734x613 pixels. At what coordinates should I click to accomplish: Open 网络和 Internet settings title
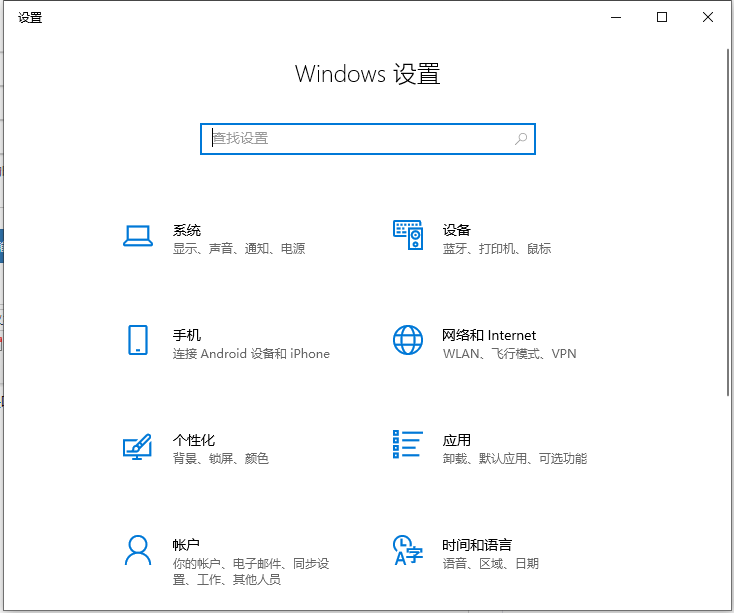point(489,335)
